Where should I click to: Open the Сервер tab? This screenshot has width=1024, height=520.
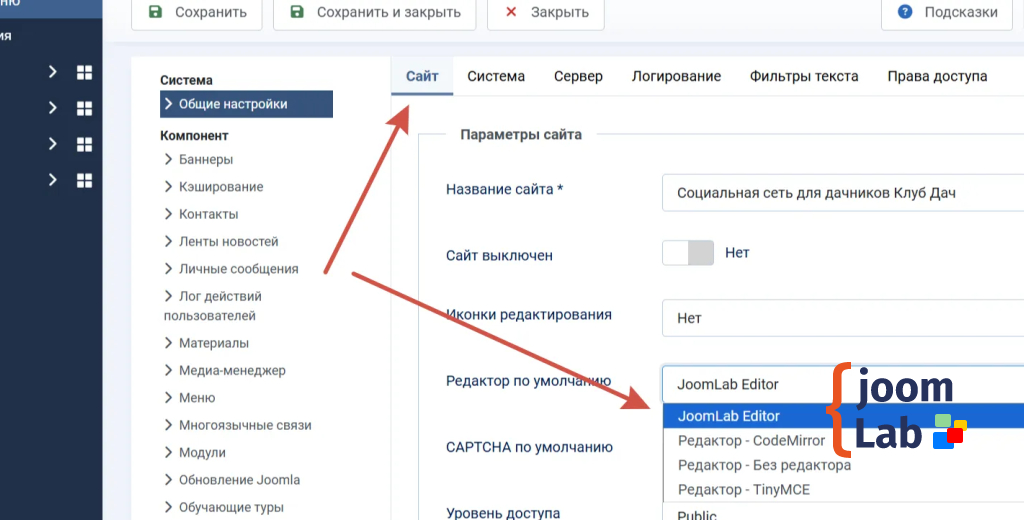(578, 76)
